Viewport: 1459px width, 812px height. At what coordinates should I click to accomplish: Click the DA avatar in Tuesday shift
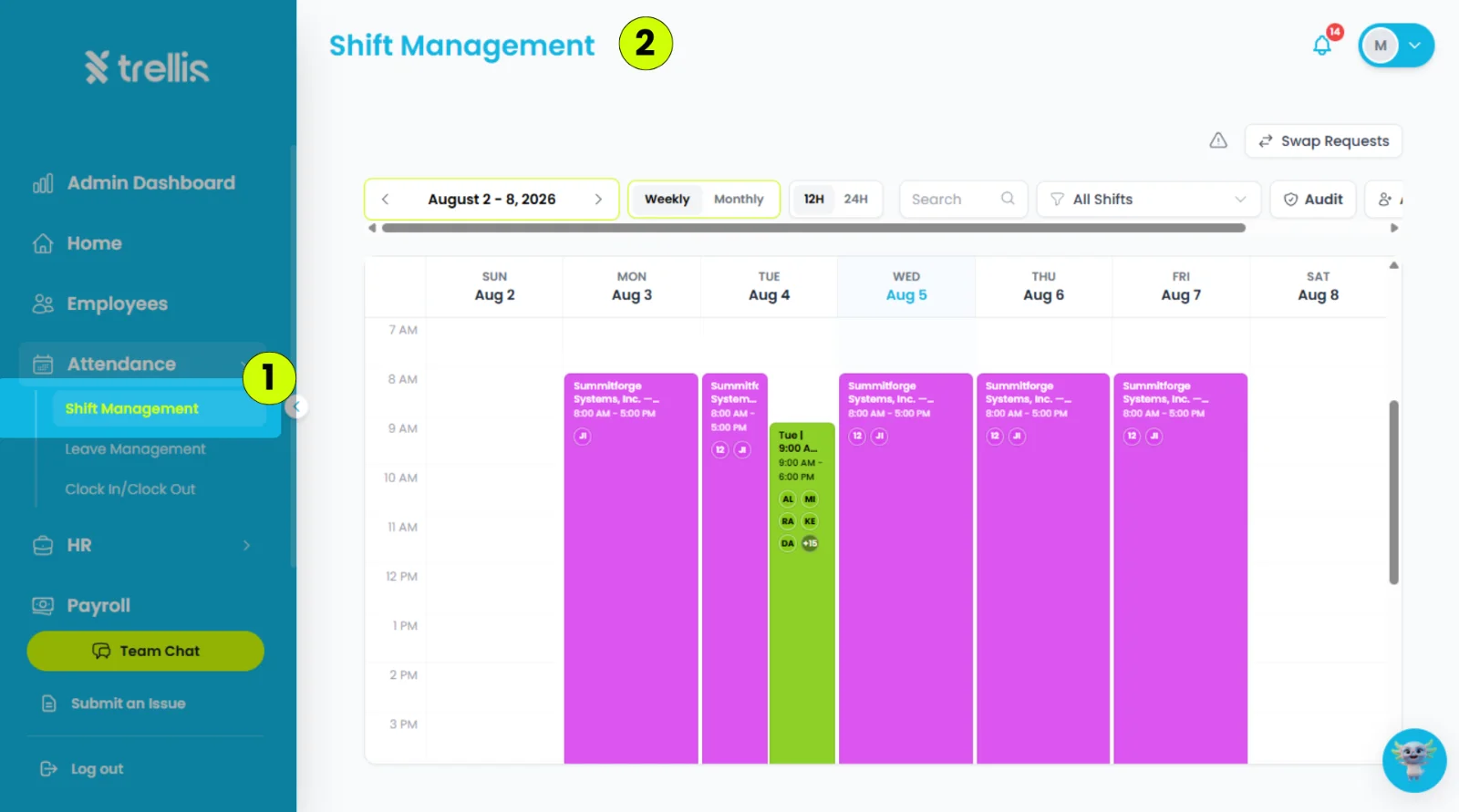tap(788, 543)
